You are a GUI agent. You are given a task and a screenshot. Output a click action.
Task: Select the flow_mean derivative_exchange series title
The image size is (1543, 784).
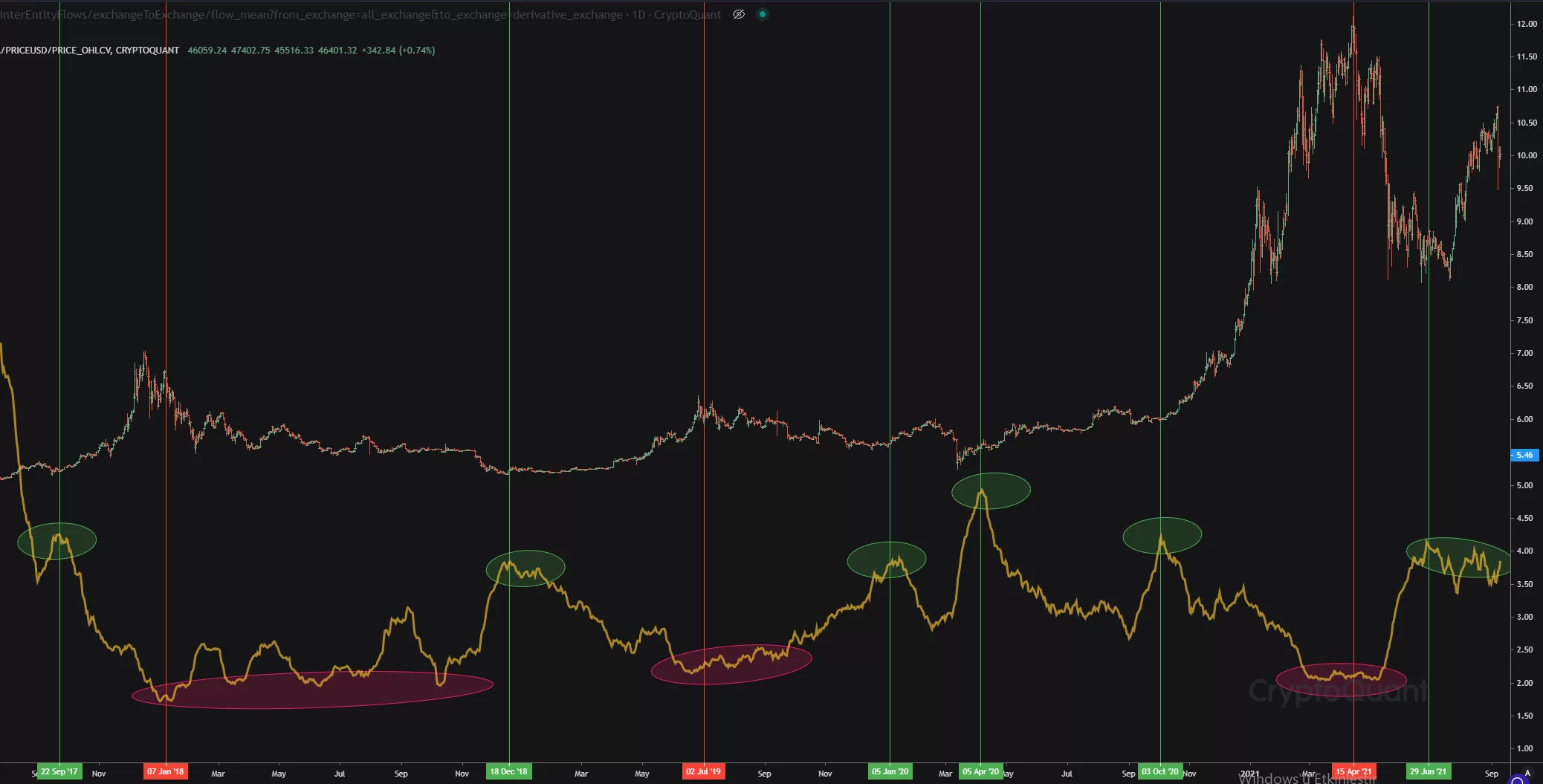[x=357, y=15]
